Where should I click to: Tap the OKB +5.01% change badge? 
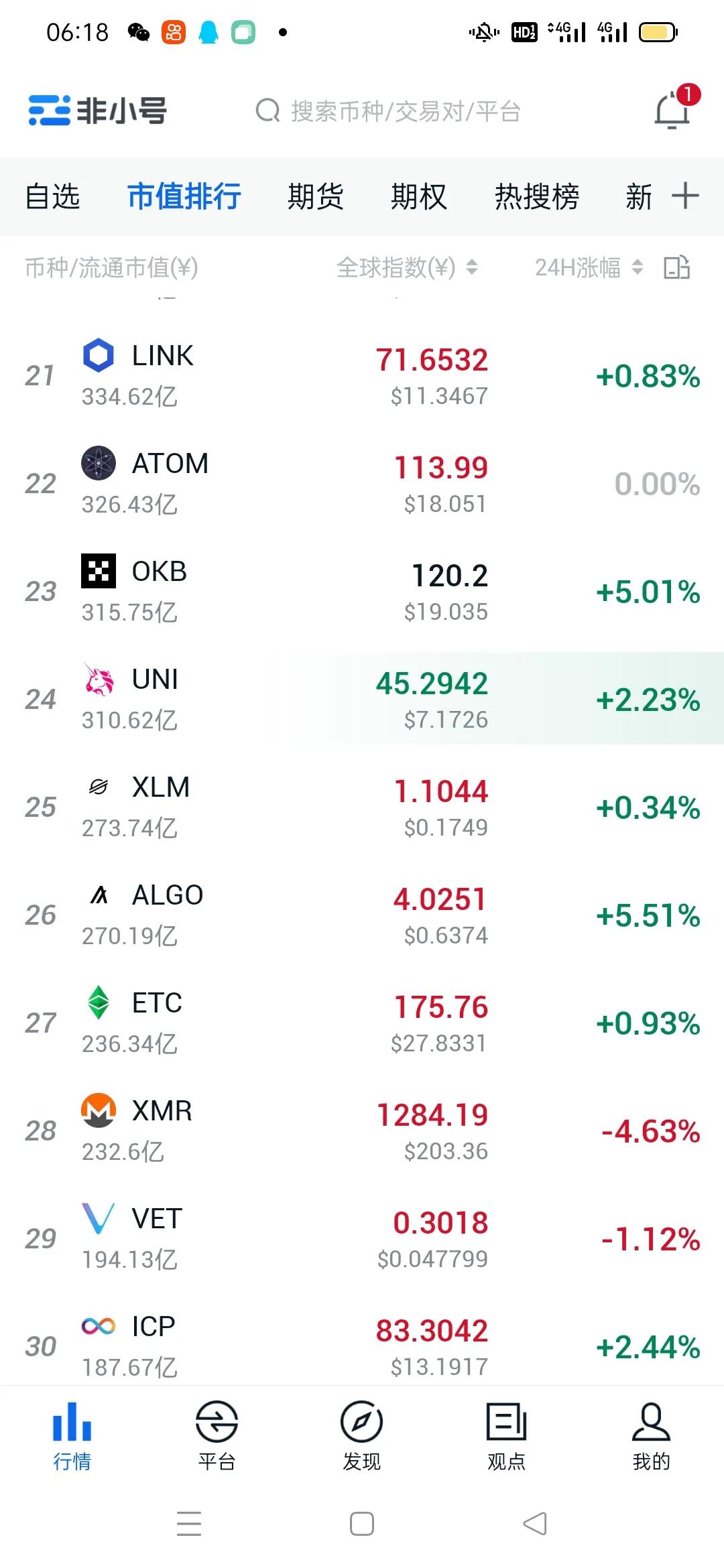coord(648,592)
